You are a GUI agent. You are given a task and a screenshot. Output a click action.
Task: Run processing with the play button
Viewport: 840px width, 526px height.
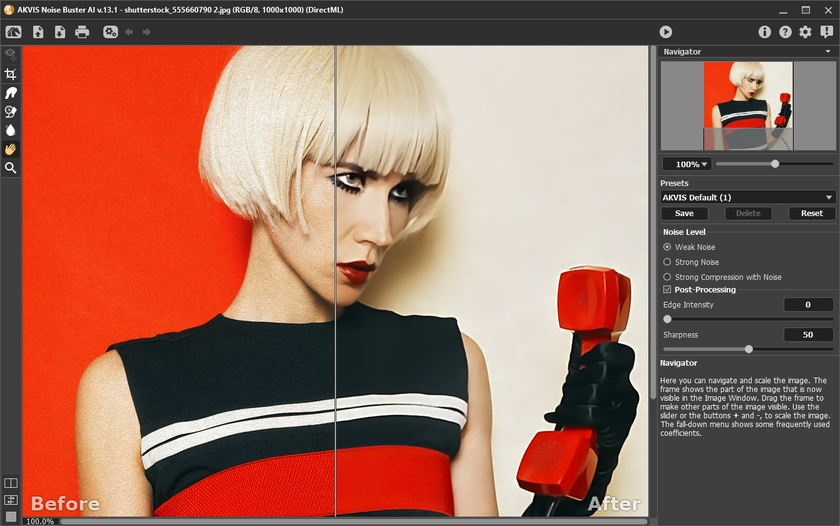point(666,32)
